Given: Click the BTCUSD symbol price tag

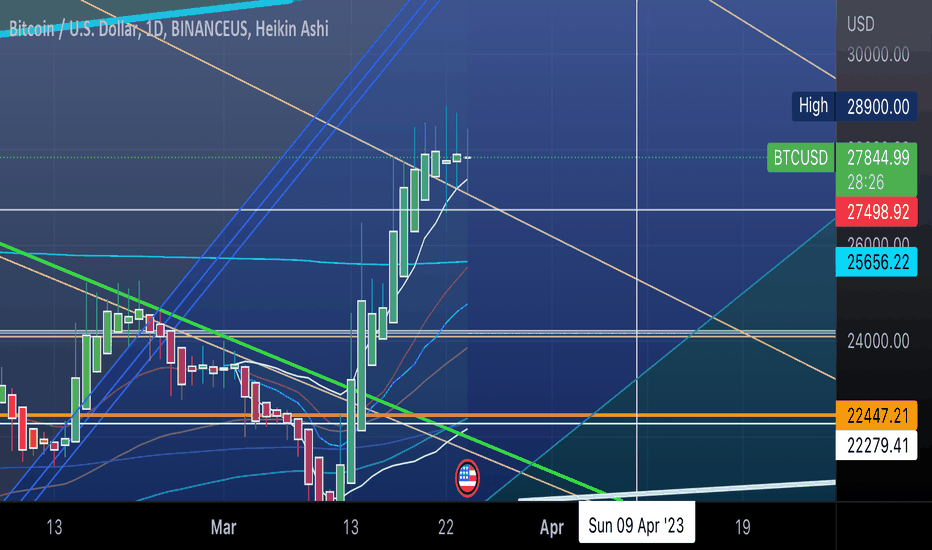Looking at the screenshot, I should [800, 158].
